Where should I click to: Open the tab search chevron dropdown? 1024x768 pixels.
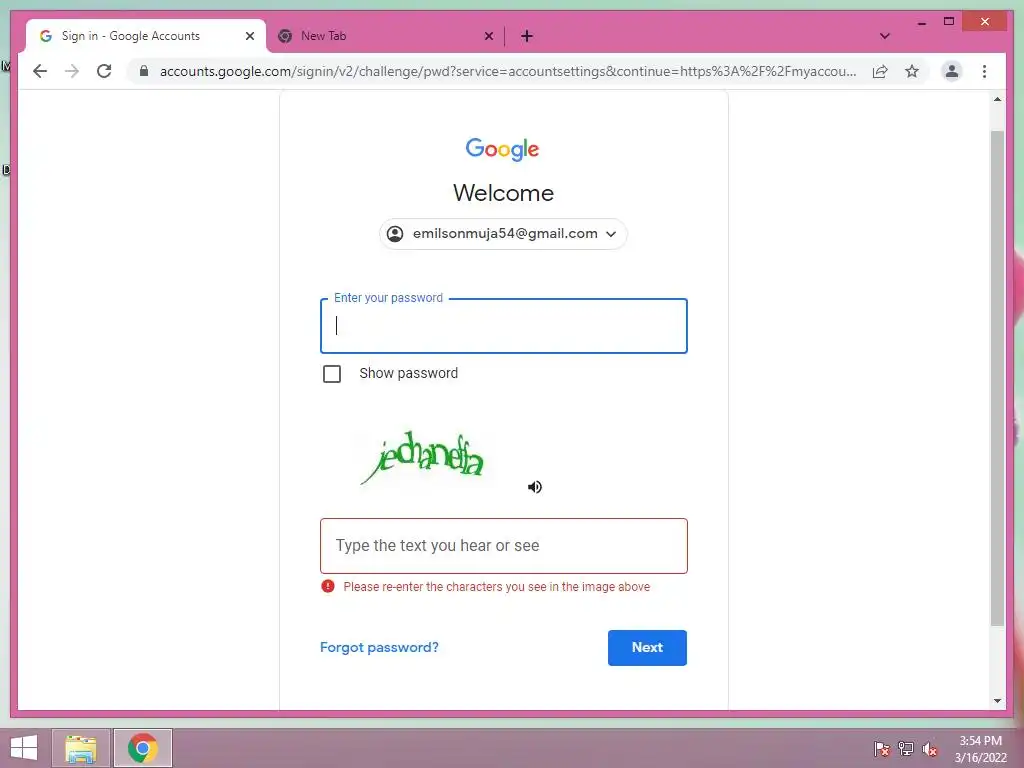(x=884, y=36)
